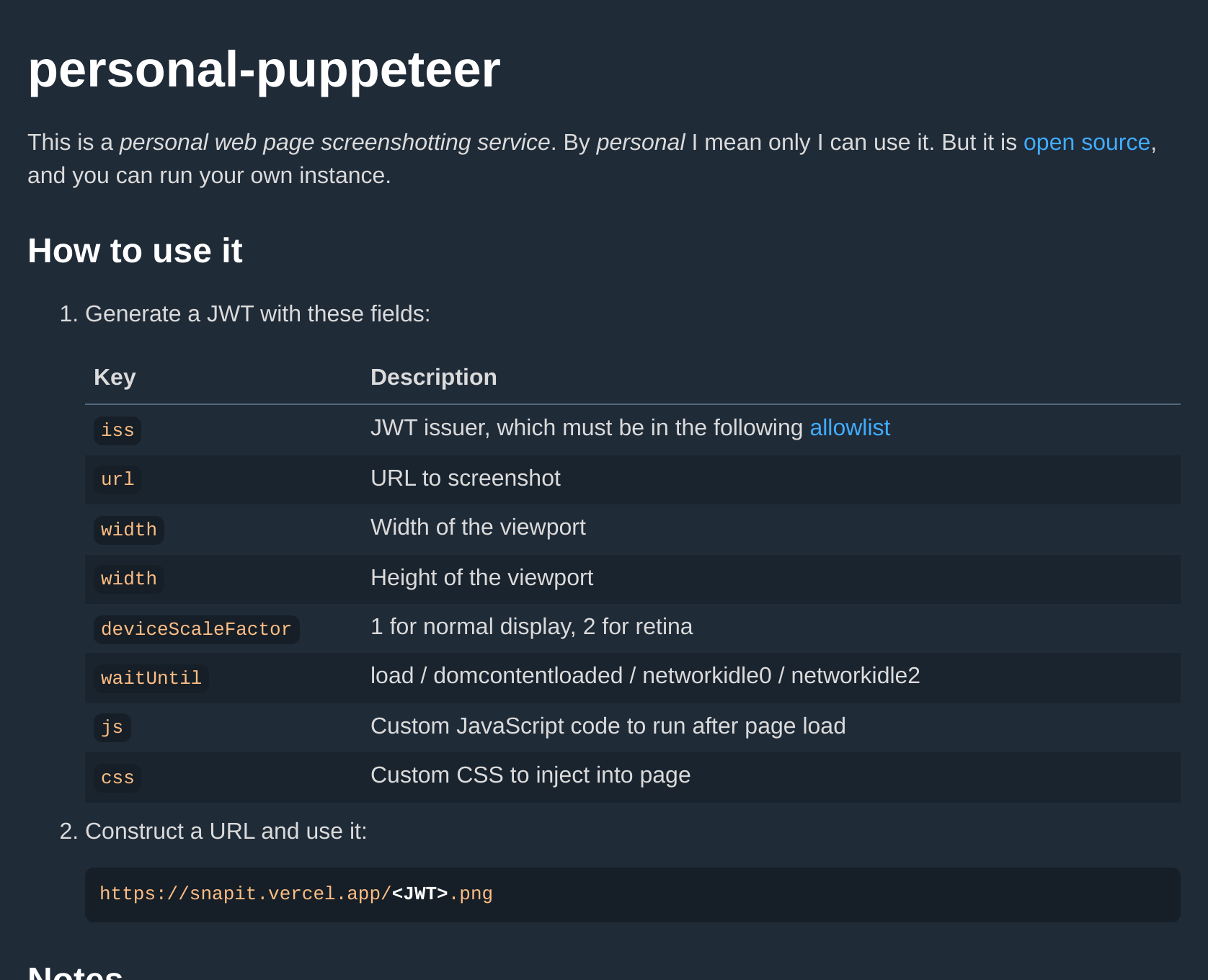The height and width of the screenshot is (980, 1208).
Task: Click the 'Width of the viewport' text
Action: 478,527
